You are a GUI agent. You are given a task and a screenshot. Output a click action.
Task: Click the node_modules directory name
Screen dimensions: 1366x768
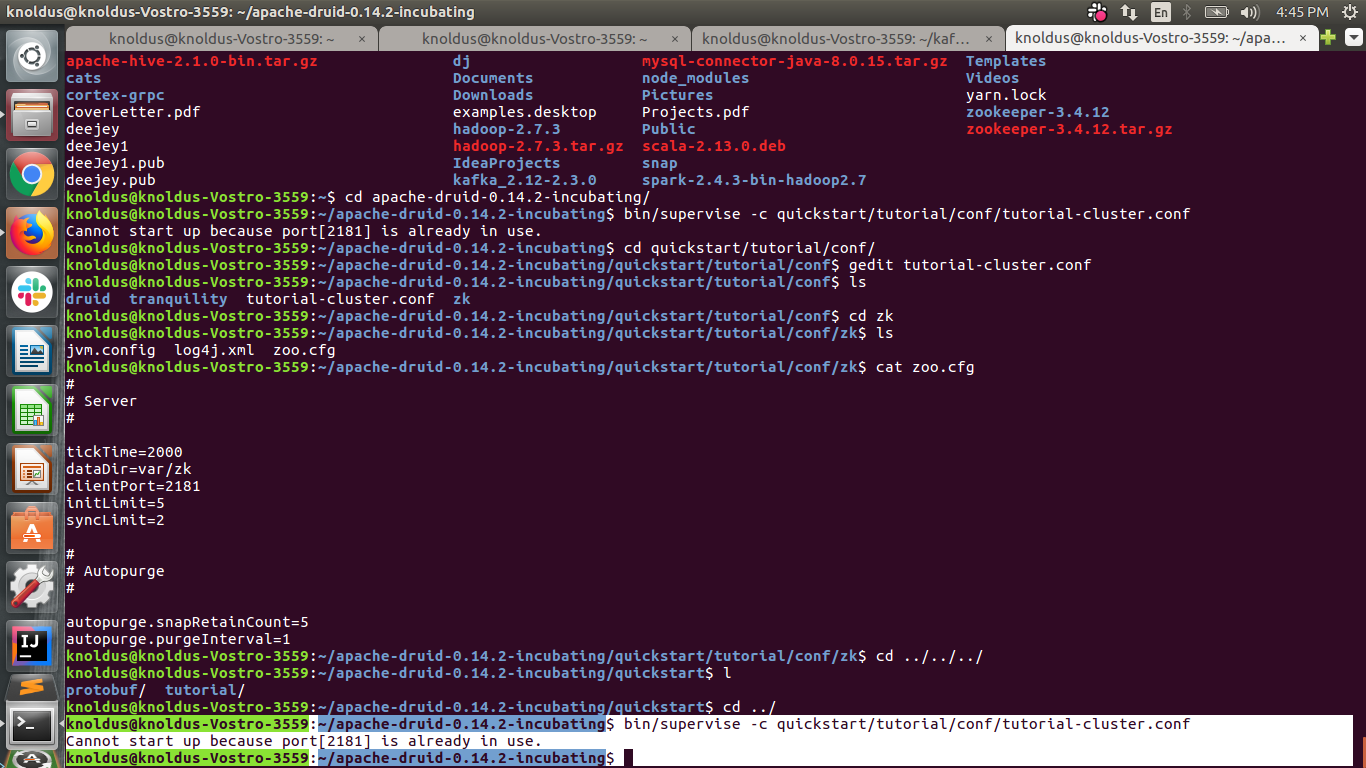click(696, 78)
